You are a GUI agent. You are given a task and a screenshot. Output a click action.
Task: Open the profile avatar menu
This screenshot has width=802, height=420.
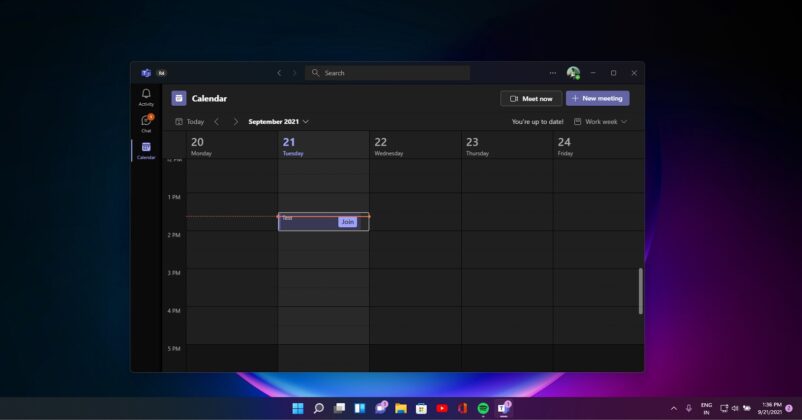point(573,73)
